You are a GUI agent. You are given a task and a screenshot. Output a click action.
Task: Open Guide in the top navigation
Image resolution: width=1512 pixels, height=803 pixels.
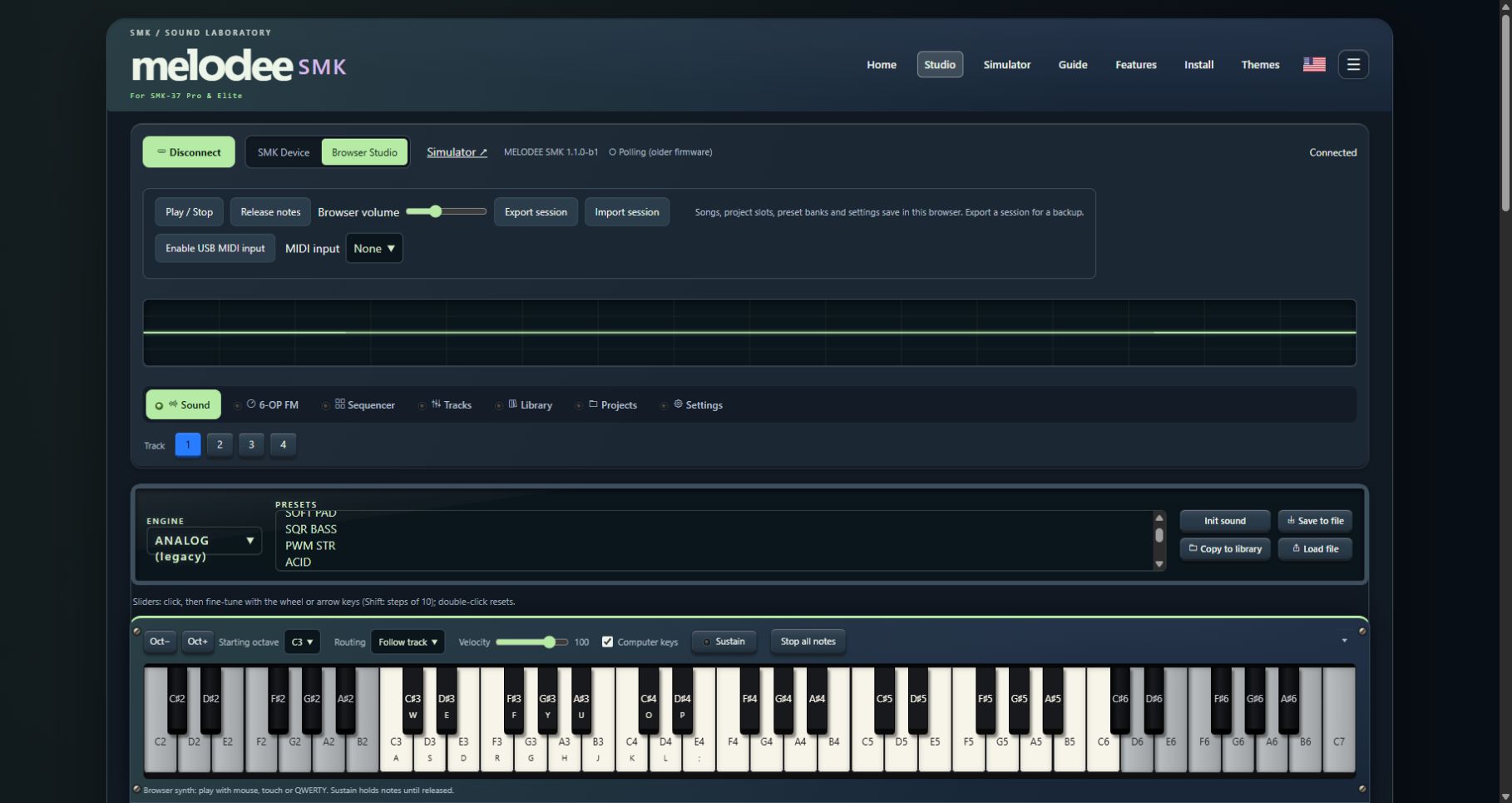coord(1073,64)
